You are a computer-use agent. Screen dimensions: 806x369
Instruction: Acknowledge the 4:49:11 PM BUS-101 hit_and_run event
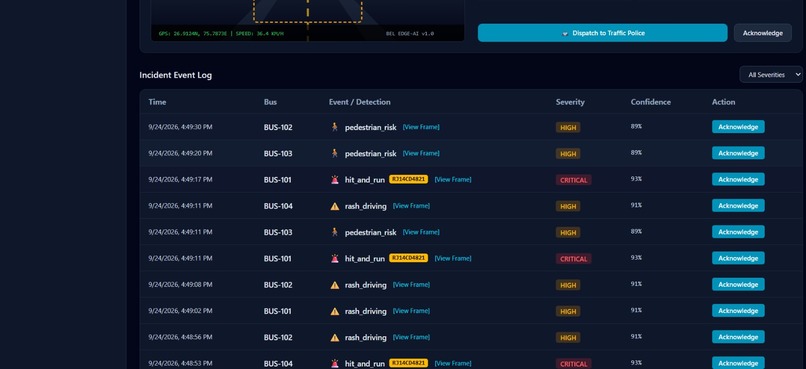738,258
